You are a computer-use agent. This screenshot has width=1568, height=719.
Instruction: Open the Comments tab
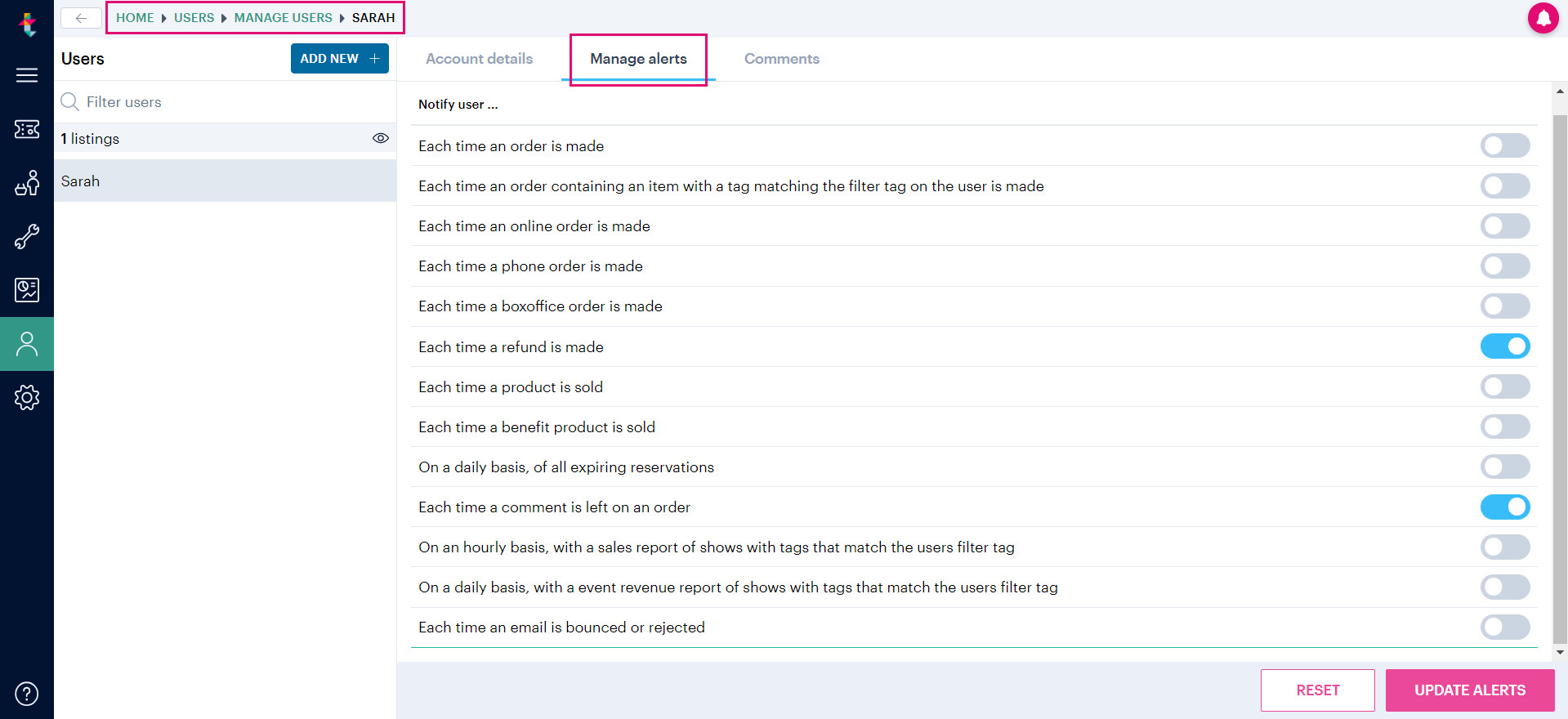pos(781,59)
